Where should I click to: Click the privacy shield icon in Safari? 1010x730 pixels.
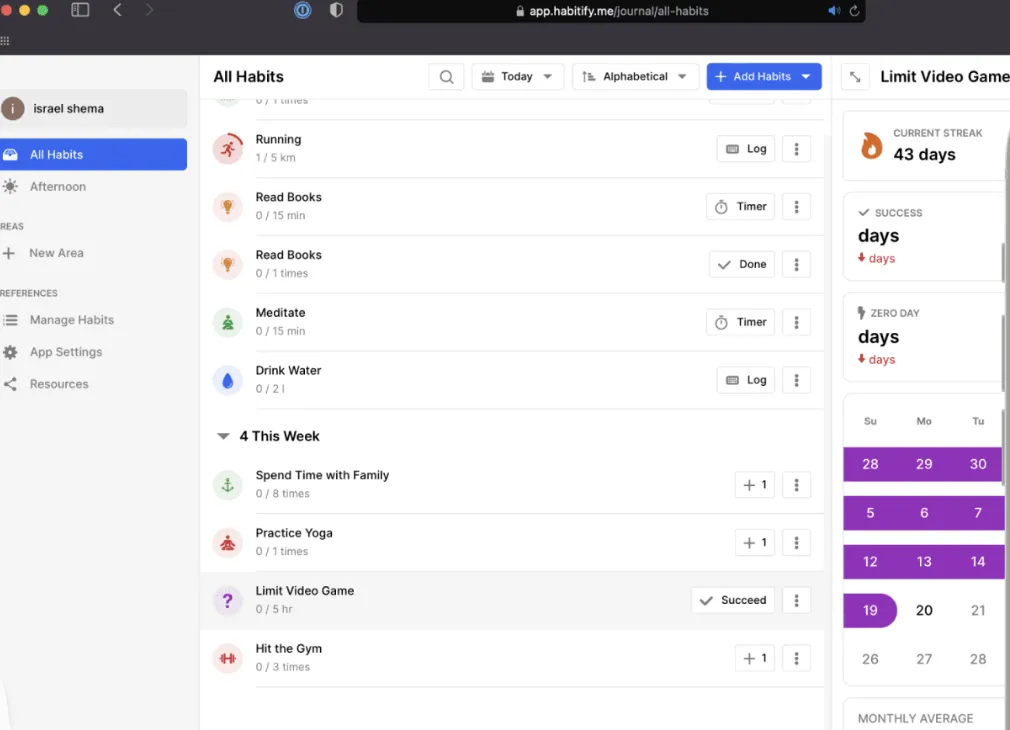click(x=336, y=10)
